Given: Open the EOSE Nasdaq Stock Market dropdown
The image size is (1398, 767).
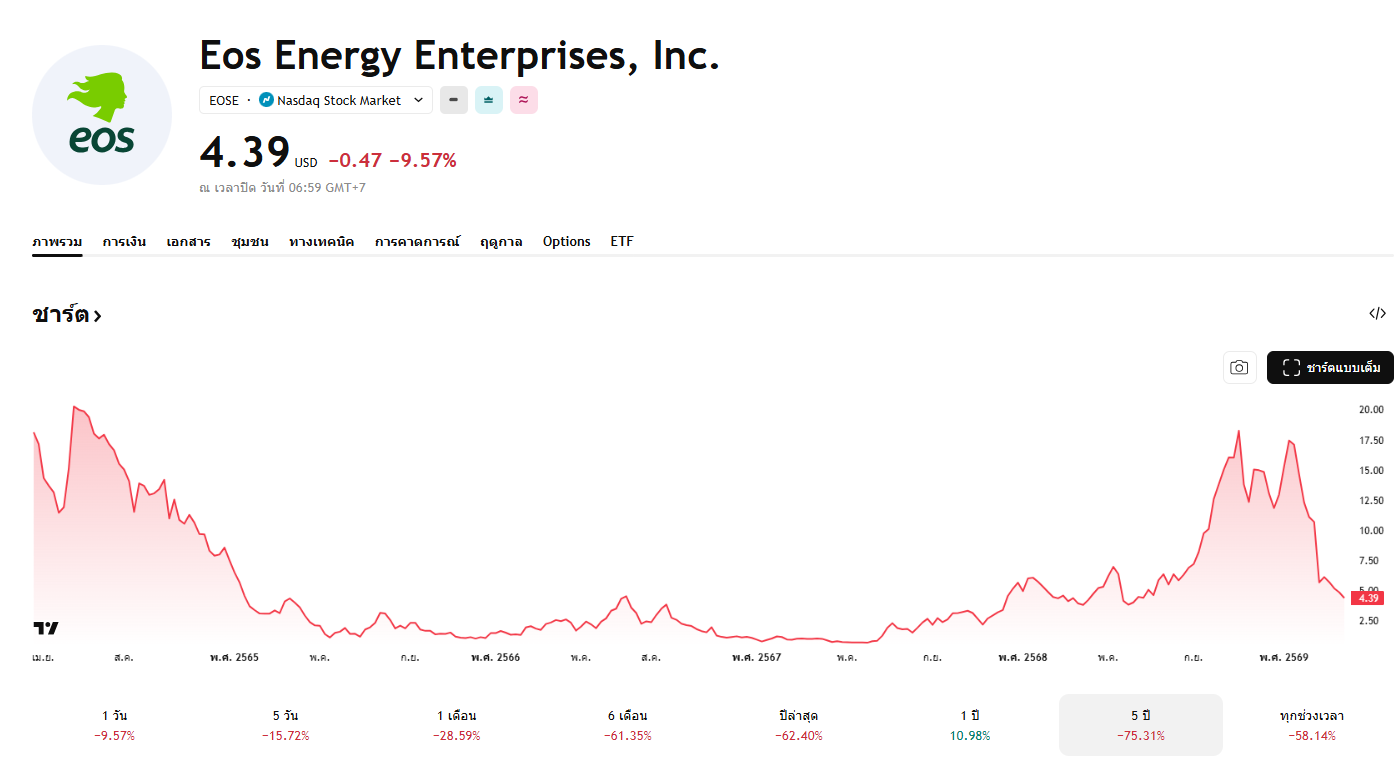Looking at the screenshot, I should (x=316, y=100).
